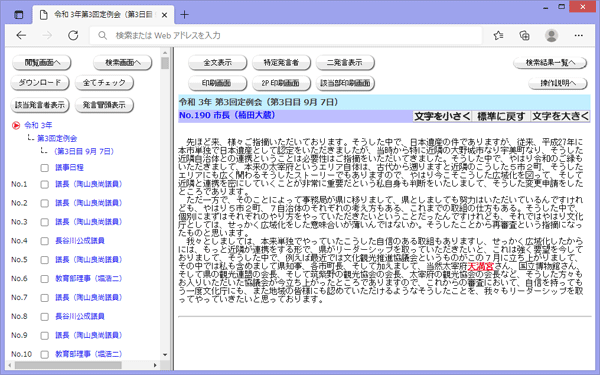The height and width of the screenshot is (375, 600).
Task: Open the No.5 議長 (陶山良尚議員) link
Action: 88,259
